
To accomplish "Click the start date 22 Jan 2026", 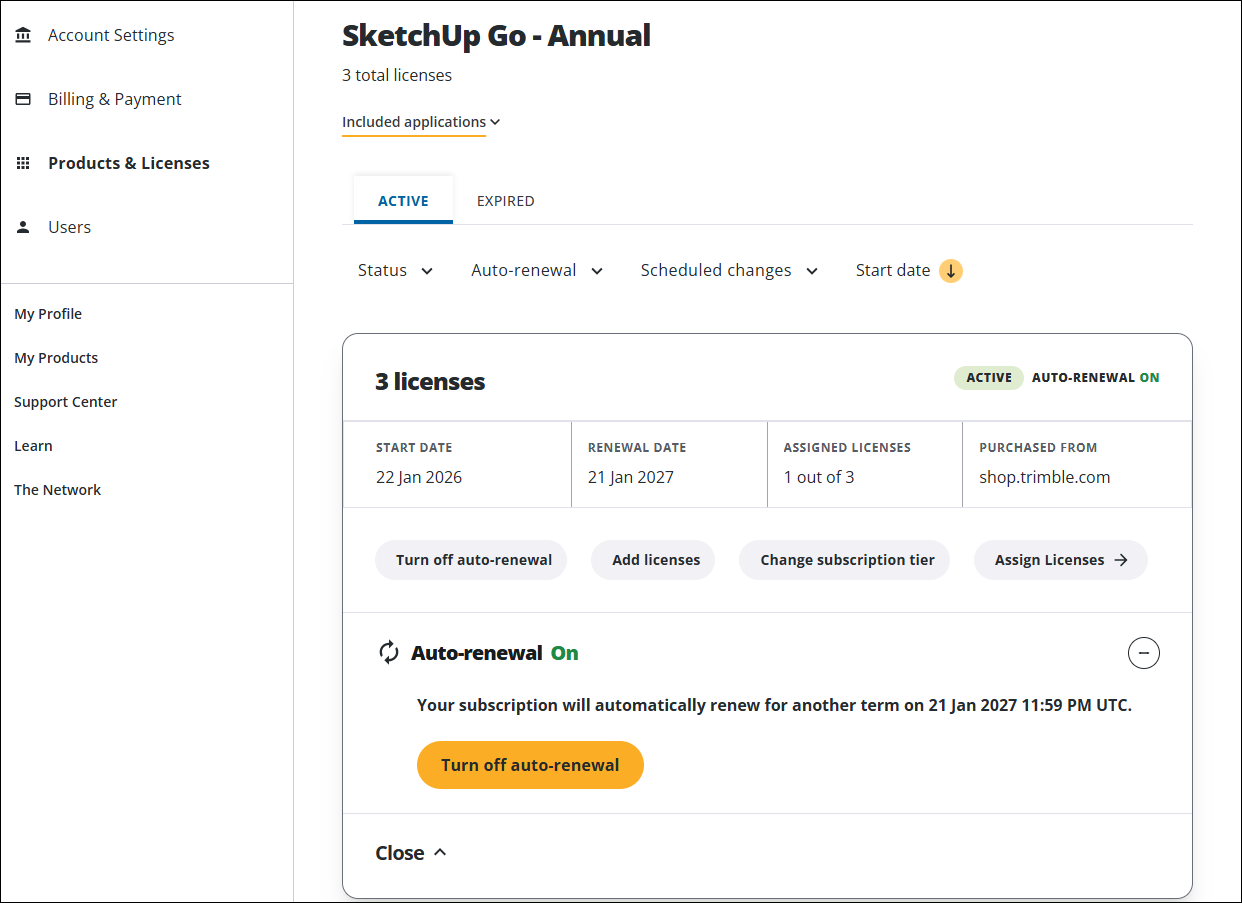I will 419,477.
